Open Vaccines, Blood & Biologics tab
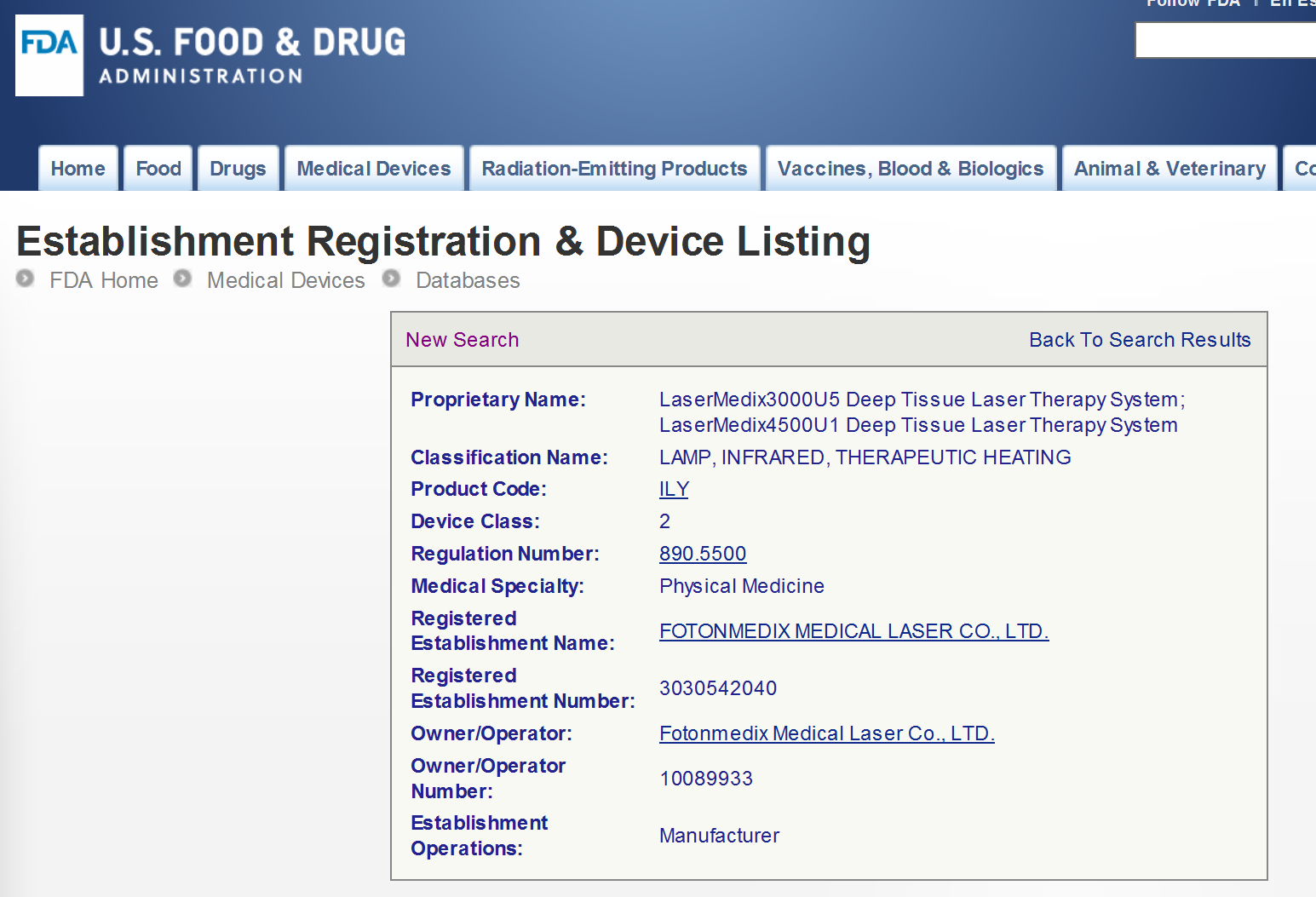The image size is (1316, 897). tap(911, 169)
